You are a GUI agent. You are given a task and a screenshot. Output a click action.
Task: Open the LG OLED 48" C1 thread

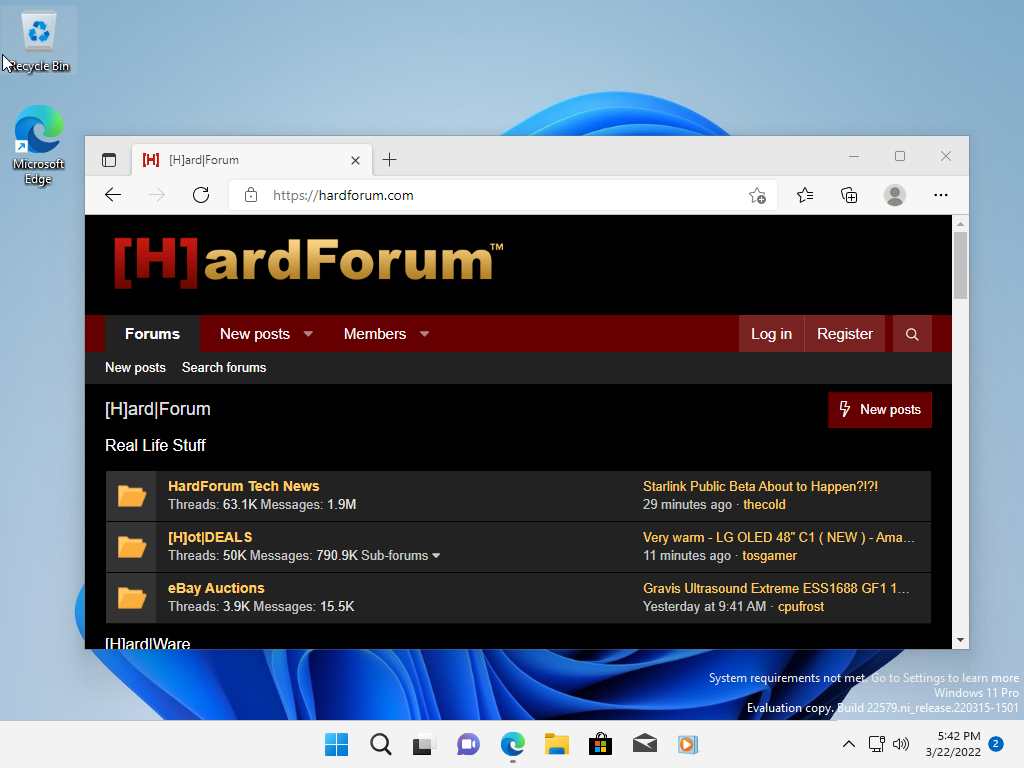click(x=778, y=537)
